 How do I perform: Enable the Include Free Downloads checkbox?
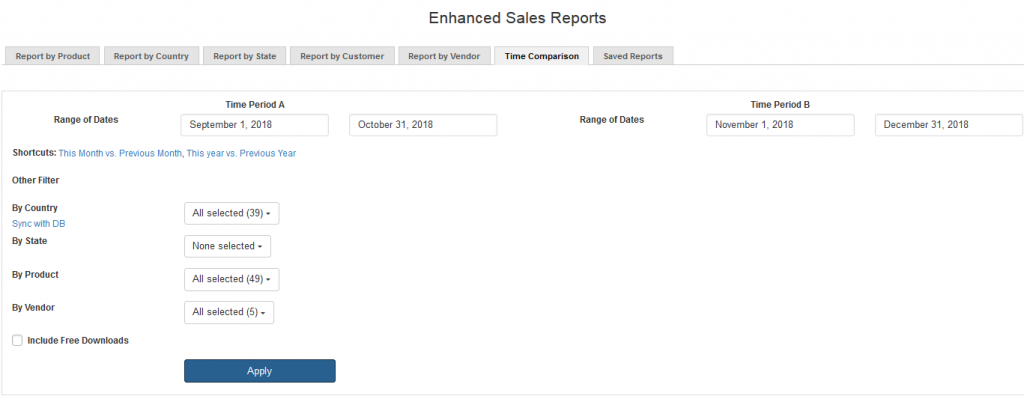[17, 341]
